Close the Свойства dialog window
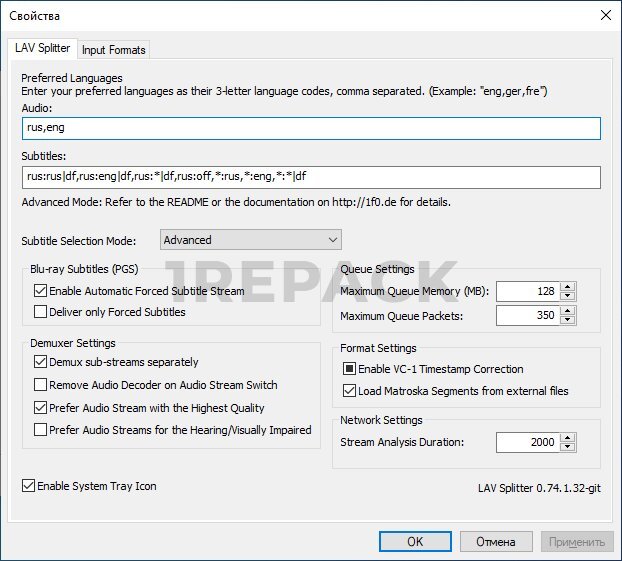 click(x=604, y=15)
